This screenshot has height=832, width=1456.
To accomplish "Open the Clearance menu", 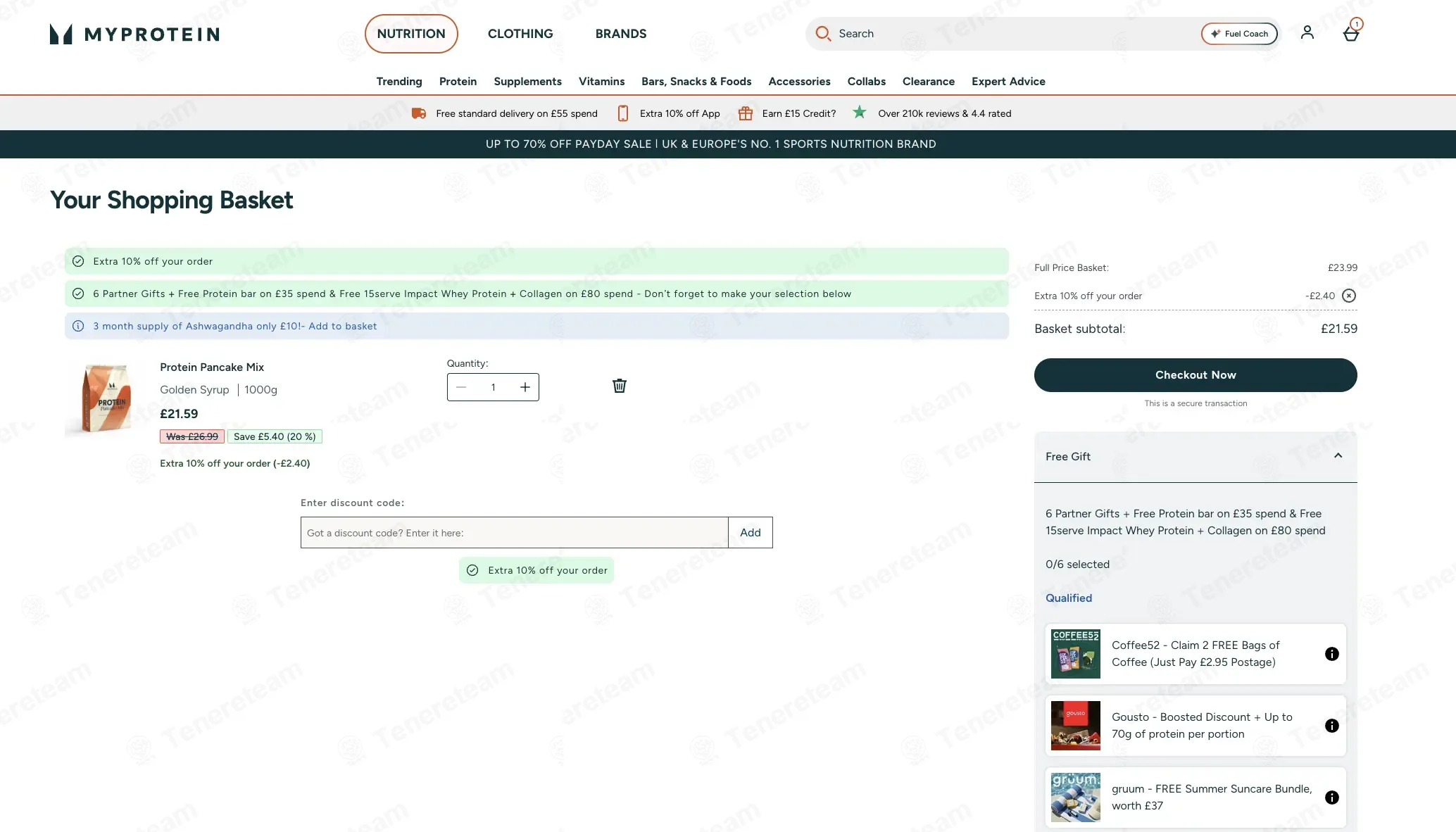I will [928, 82].
